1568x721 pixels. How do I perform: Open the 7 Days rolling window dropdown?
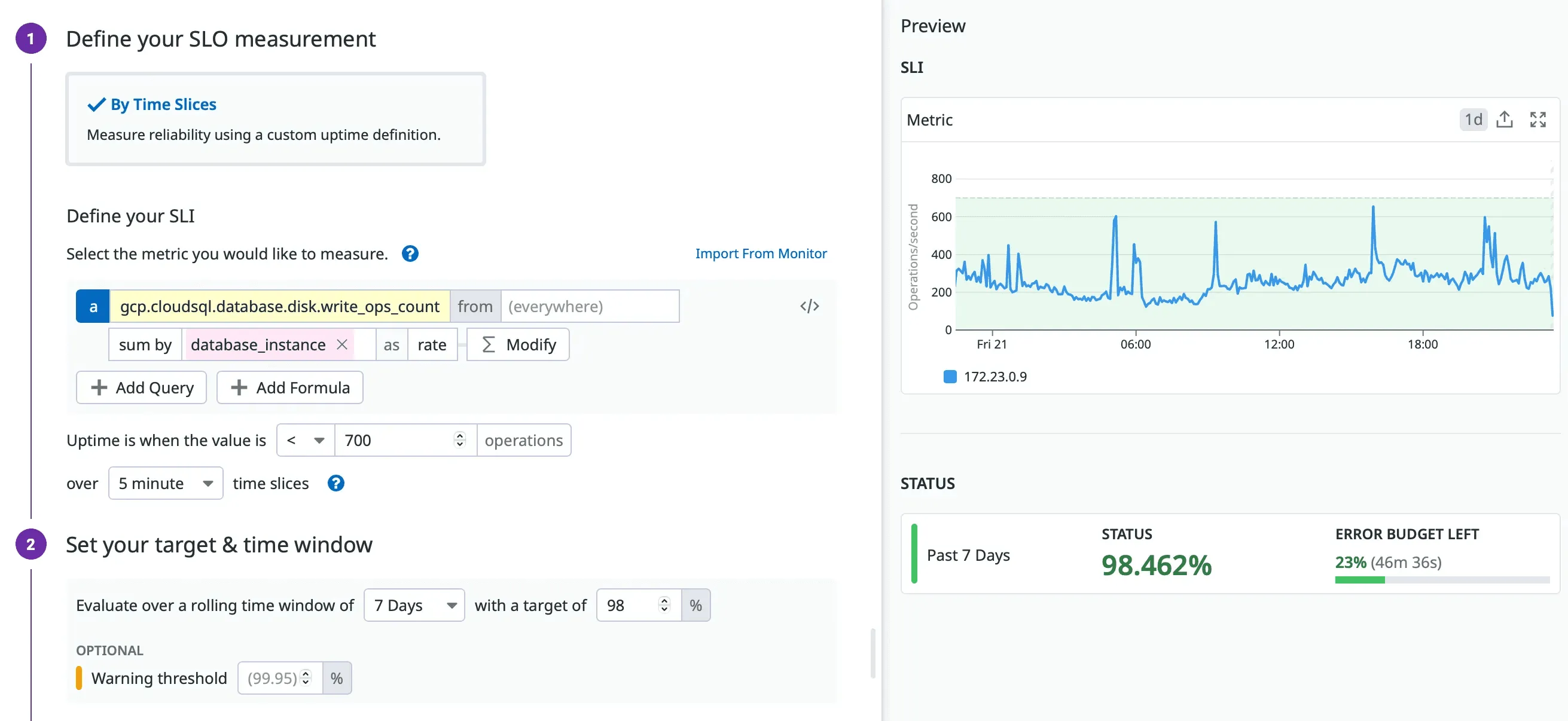pyautogui.click(x=413, y=605)
